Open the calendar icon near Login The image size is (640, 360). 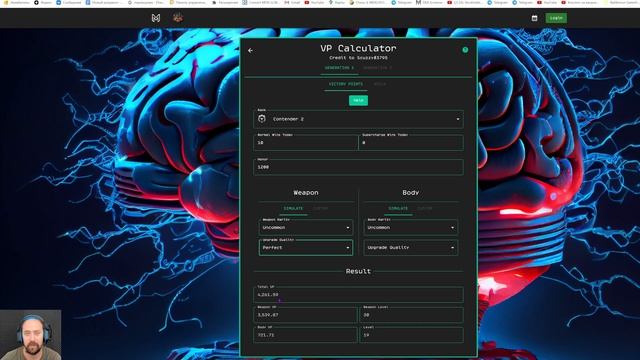[x=534, y=18]
